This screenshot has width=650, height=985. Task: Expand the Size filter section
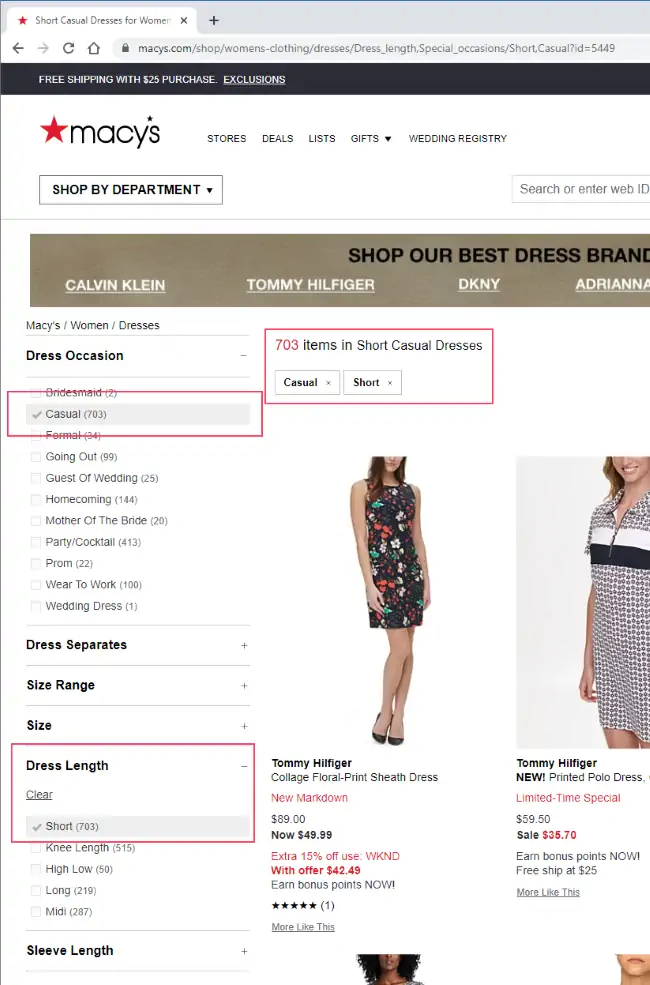coord(244,726)
